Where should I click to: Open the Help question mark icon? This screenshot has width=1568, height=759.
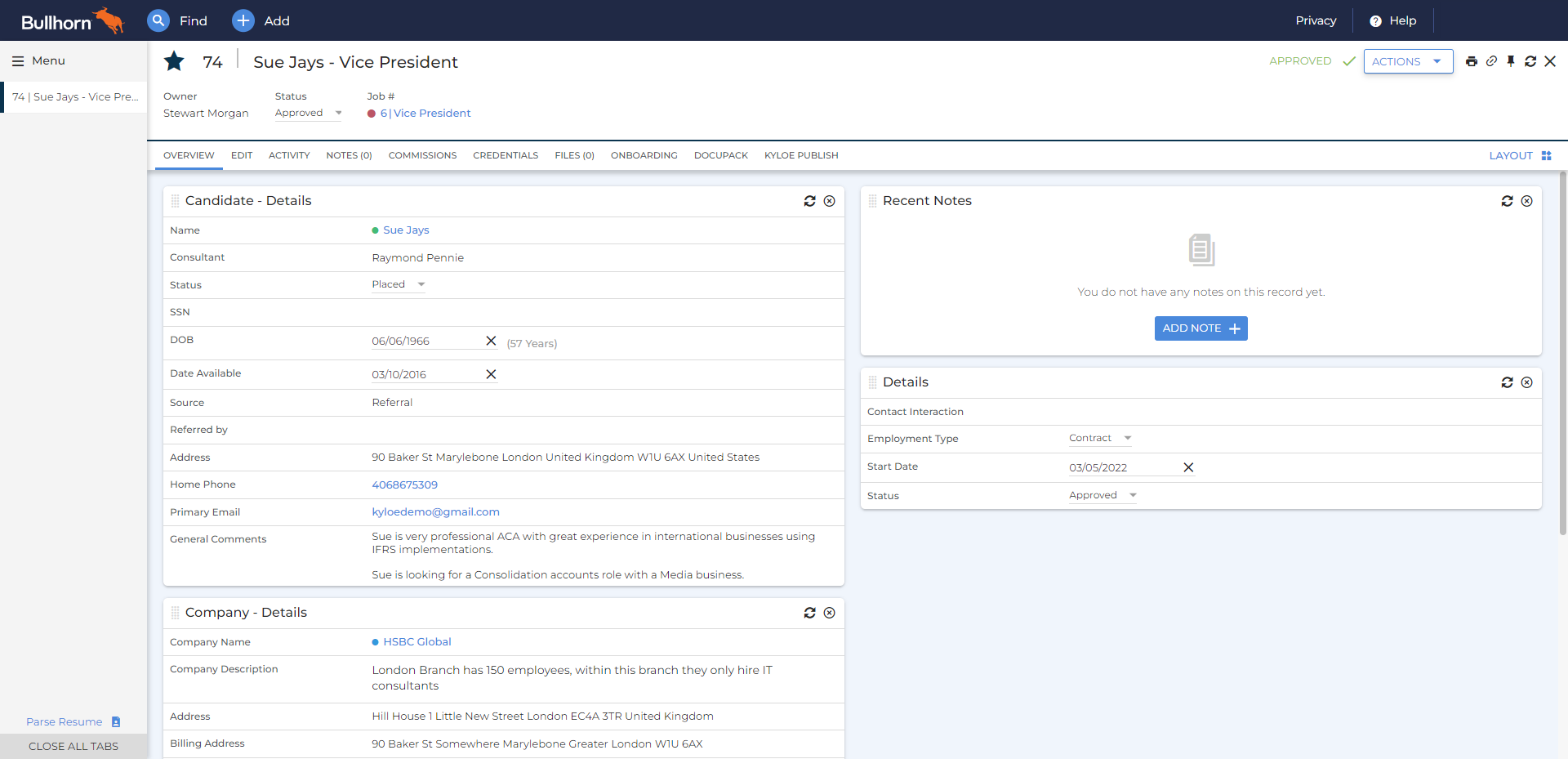point(1375,21)
